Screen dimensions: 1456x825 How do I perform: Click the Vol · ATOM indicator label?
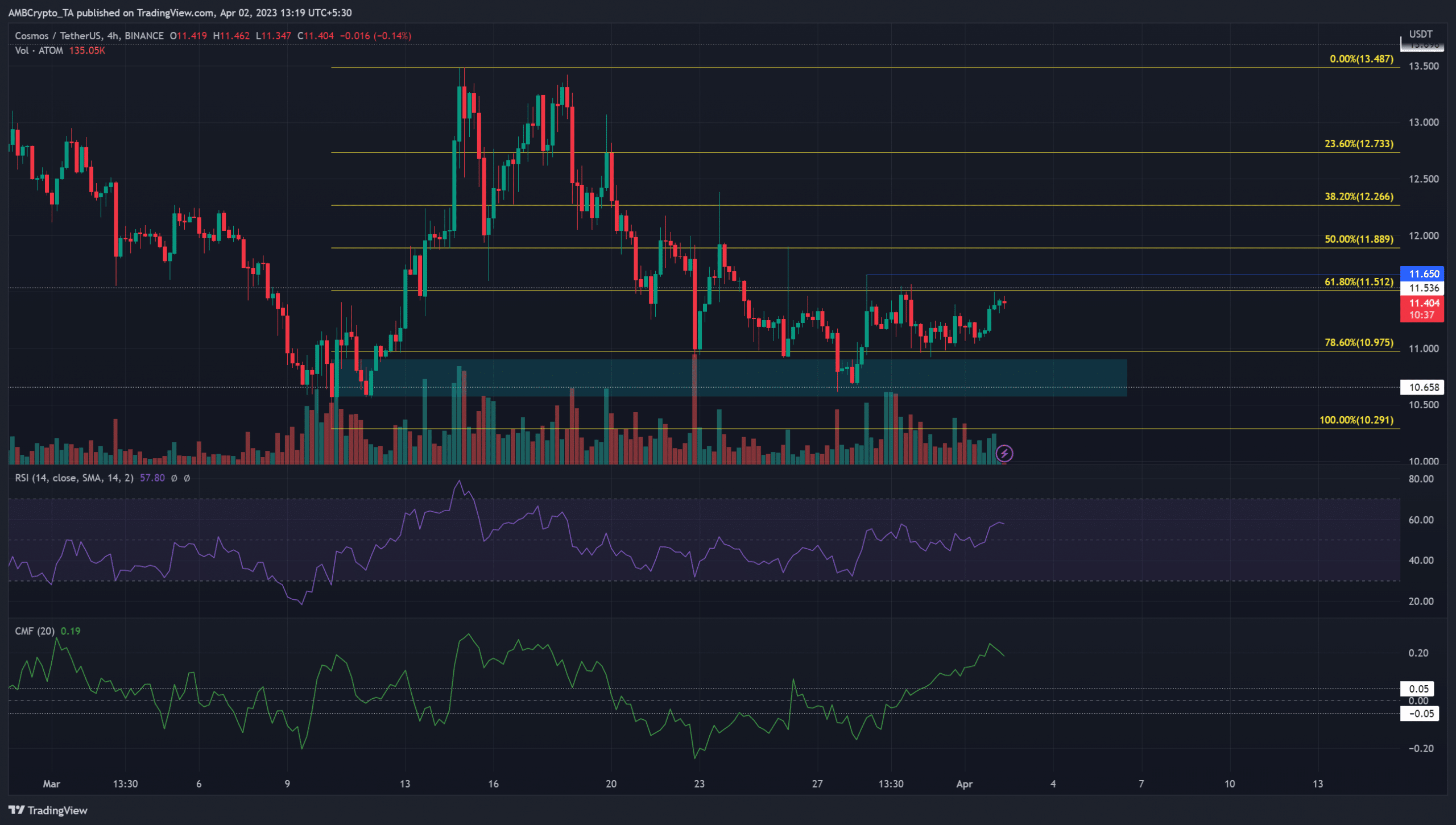pos(39,51)
